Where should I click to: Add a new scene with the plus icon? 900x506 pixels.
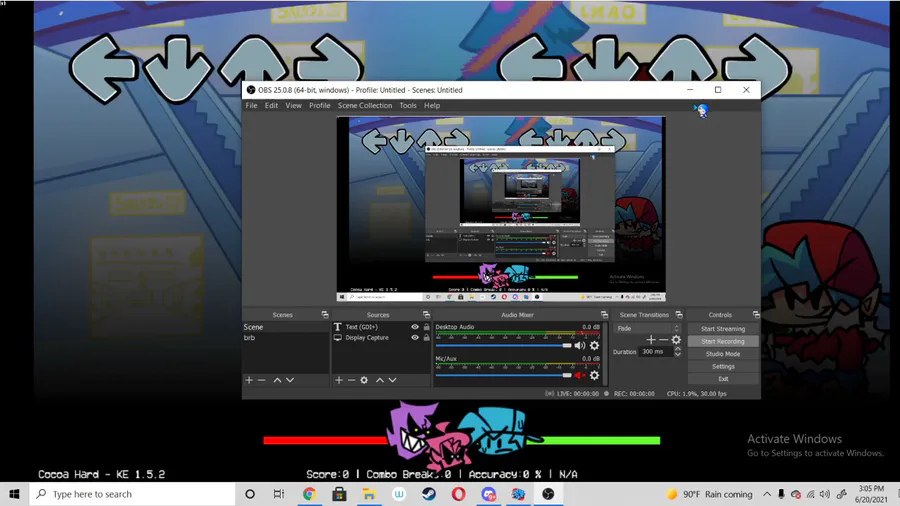coord(249,380)
